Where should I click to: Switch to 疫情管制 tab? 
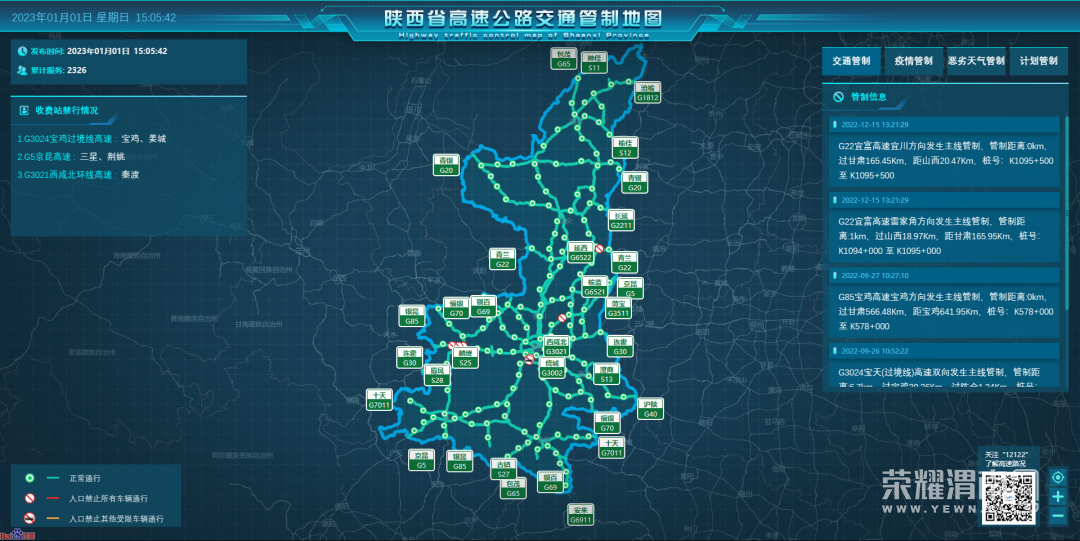point(913,61)
